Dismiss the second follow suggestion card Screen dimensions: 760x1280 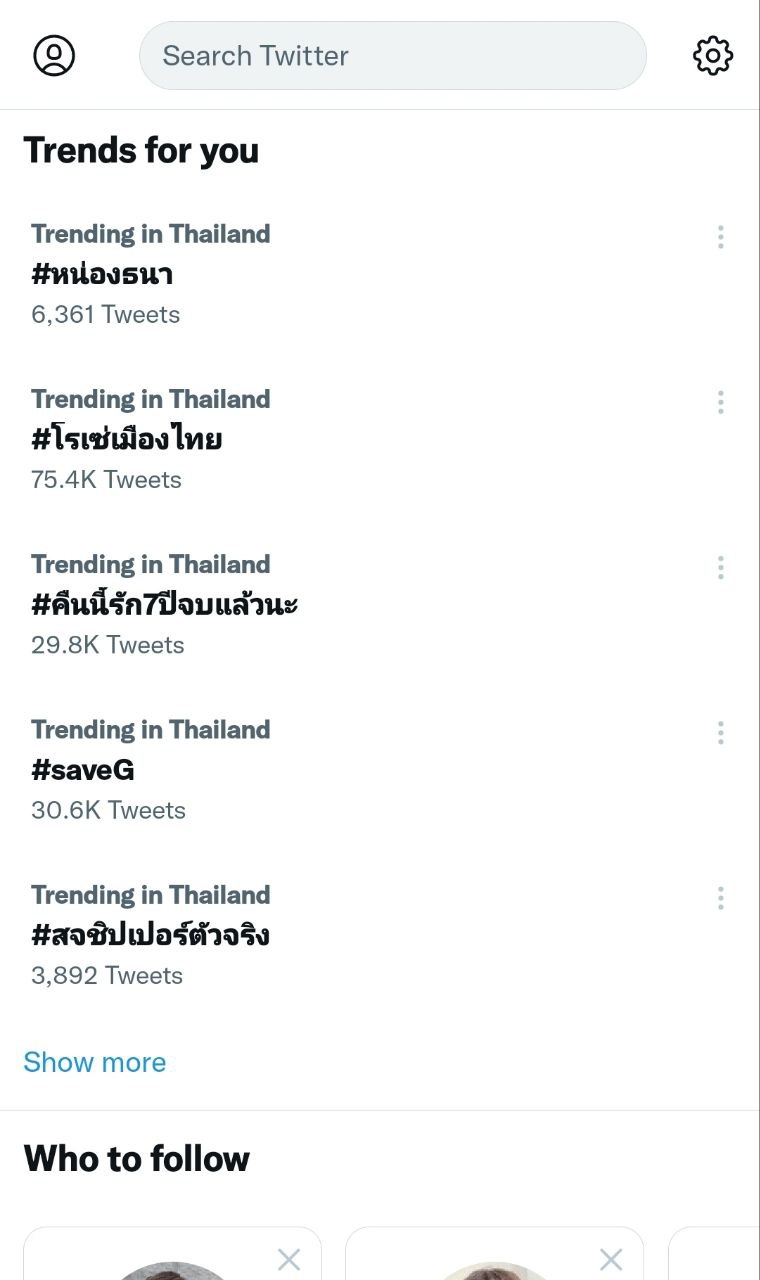click(611, 1260)
